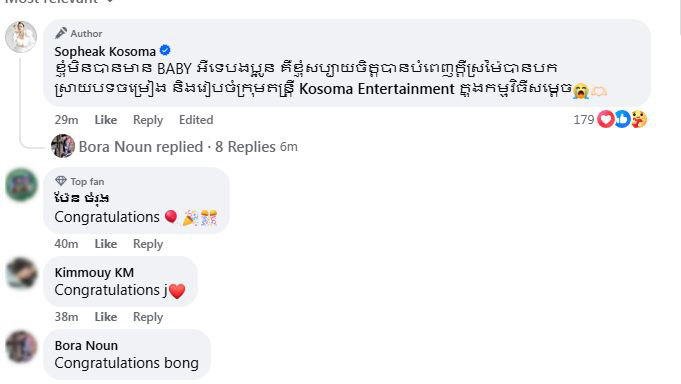This screenshot has width=681, height=384.
Task: Click Kimmouy KM's profile avatar
Action: tap(21, 273)
